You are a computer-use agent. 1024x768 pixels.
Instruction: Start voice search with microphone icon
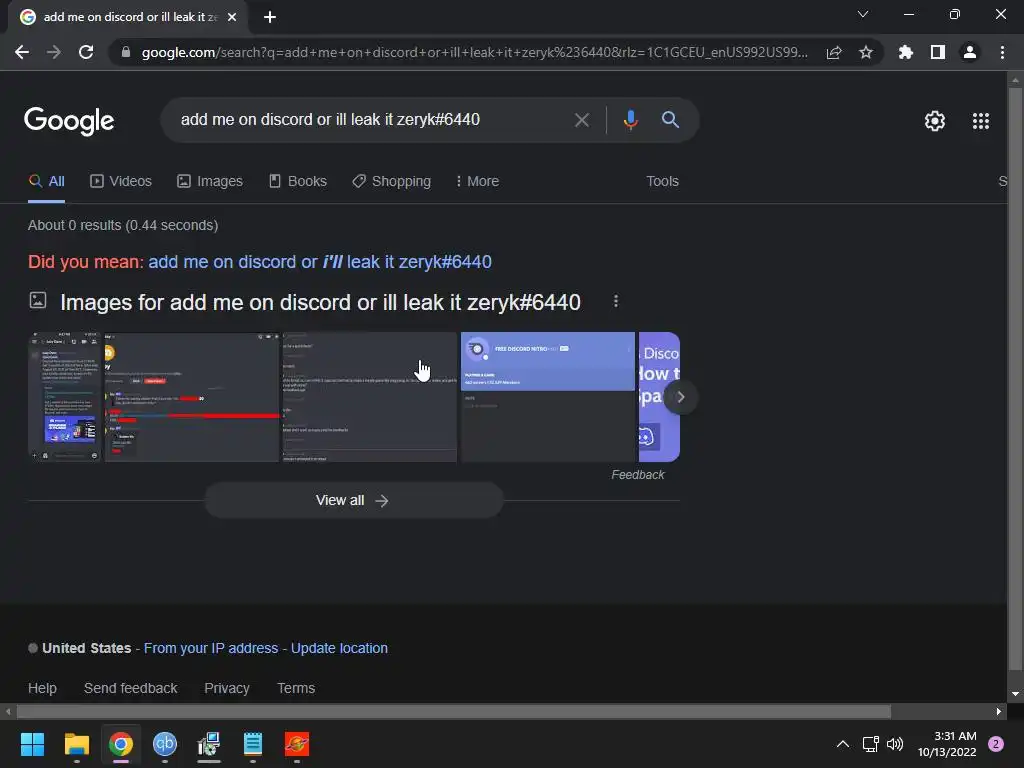630,120
